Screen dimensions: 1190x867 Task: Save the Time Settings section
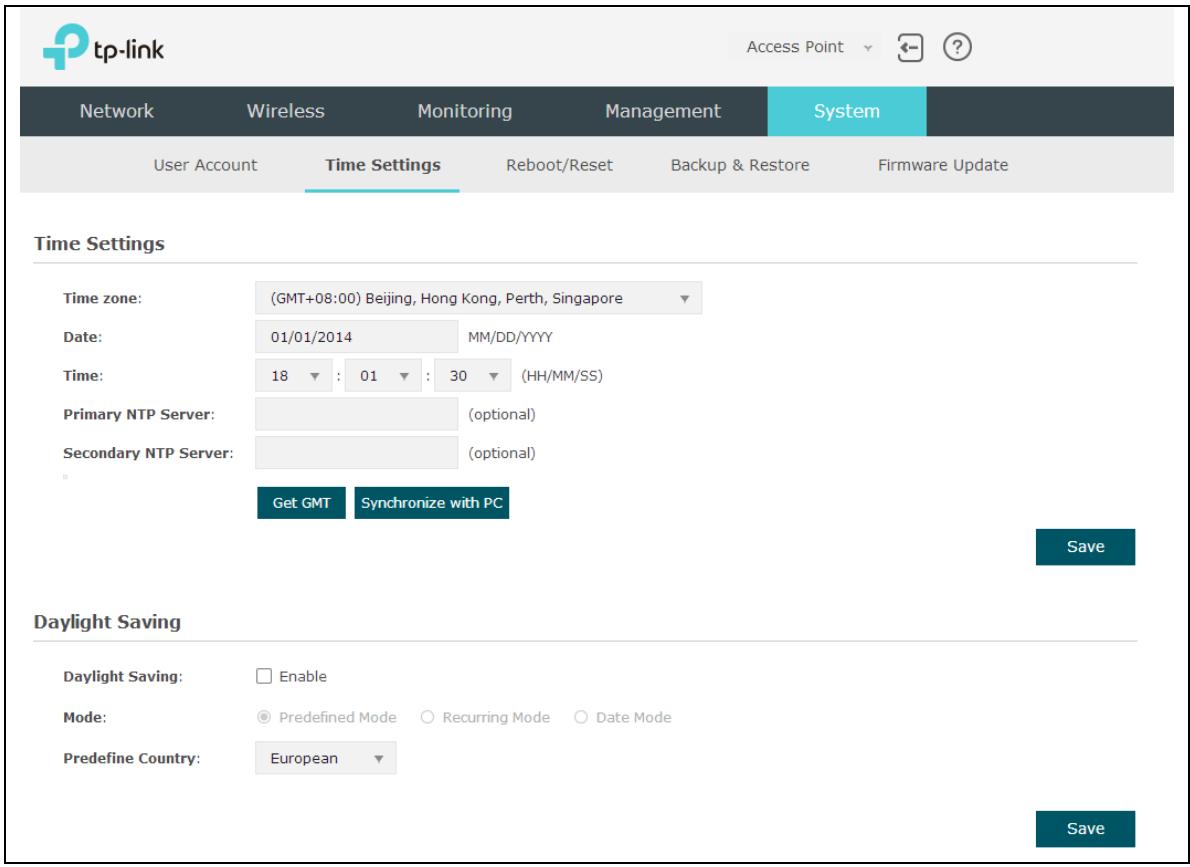[x=1085, y=547]
